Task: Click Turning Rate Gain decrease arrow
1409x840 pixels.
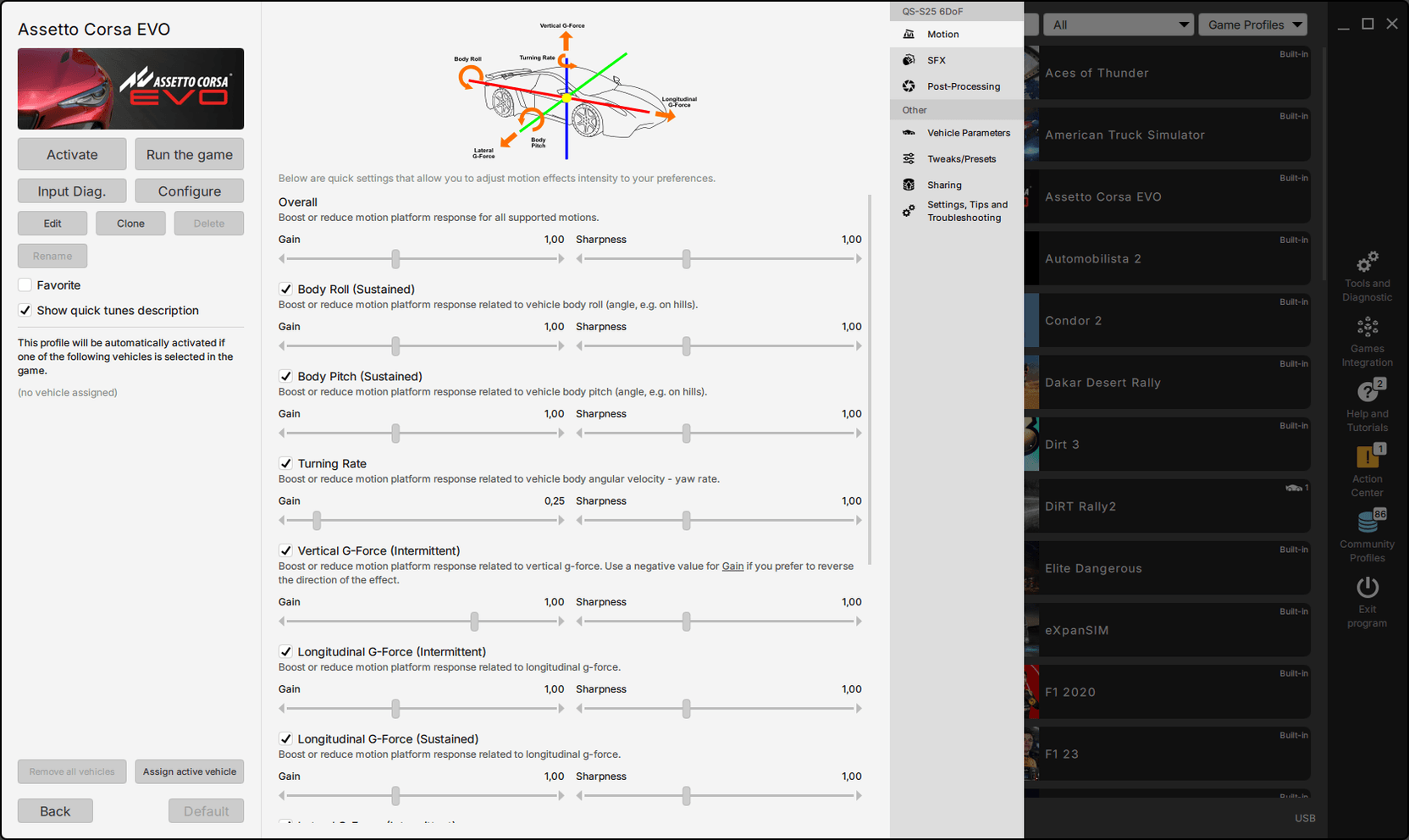Action: [x=282, y=521]
